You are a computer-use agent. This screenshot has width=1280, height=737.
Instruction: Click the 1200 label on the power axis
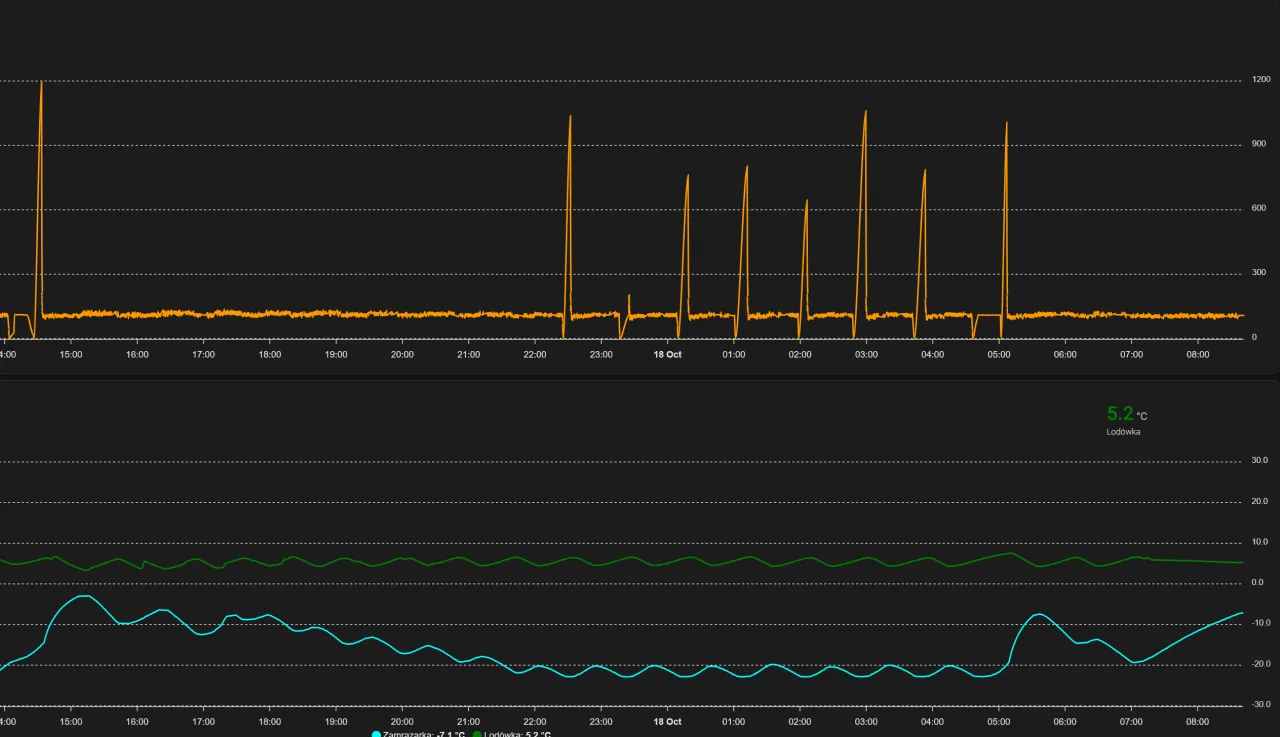pos(1261,80)
